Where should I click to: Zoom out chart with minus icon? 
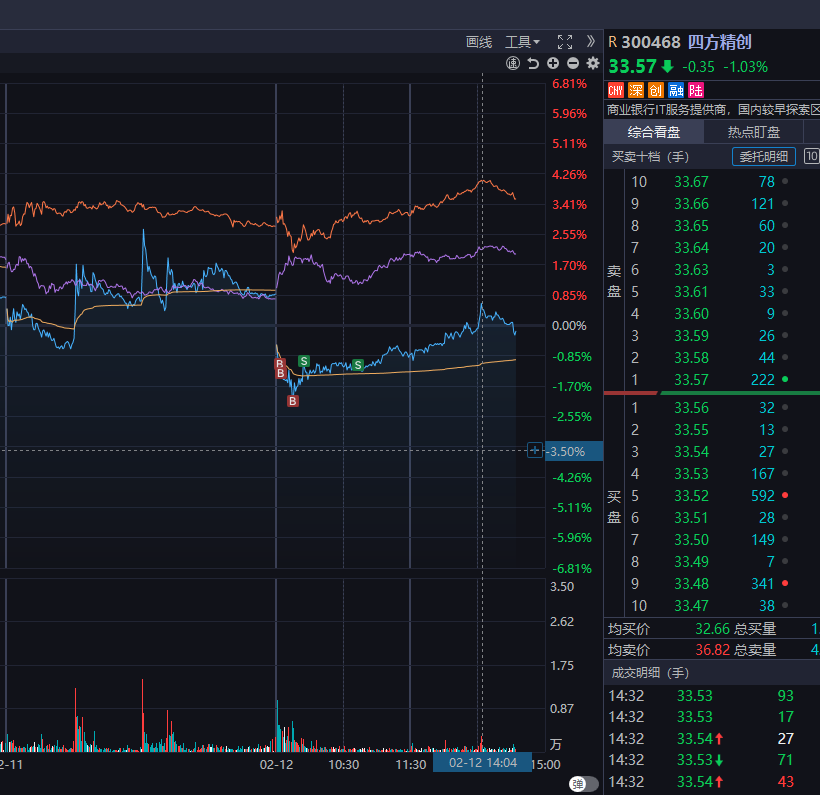click(573, 64)
